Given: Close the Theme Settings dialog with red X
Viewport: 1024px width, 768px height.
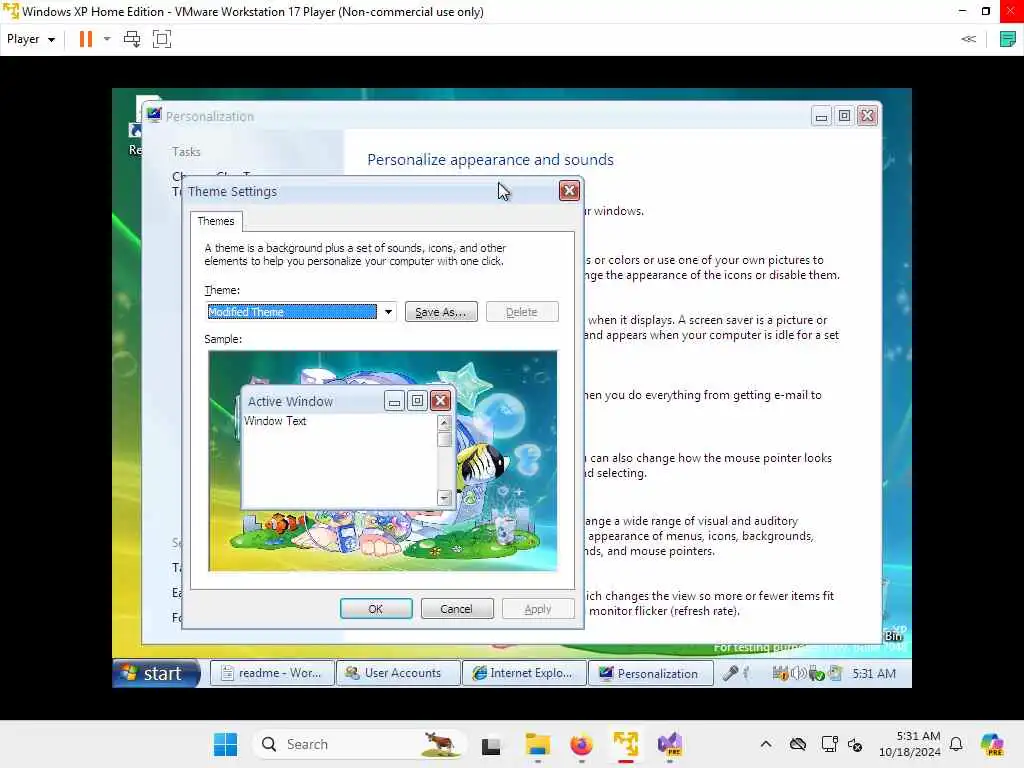Looking at the screenshot, I should coord(569,191).
